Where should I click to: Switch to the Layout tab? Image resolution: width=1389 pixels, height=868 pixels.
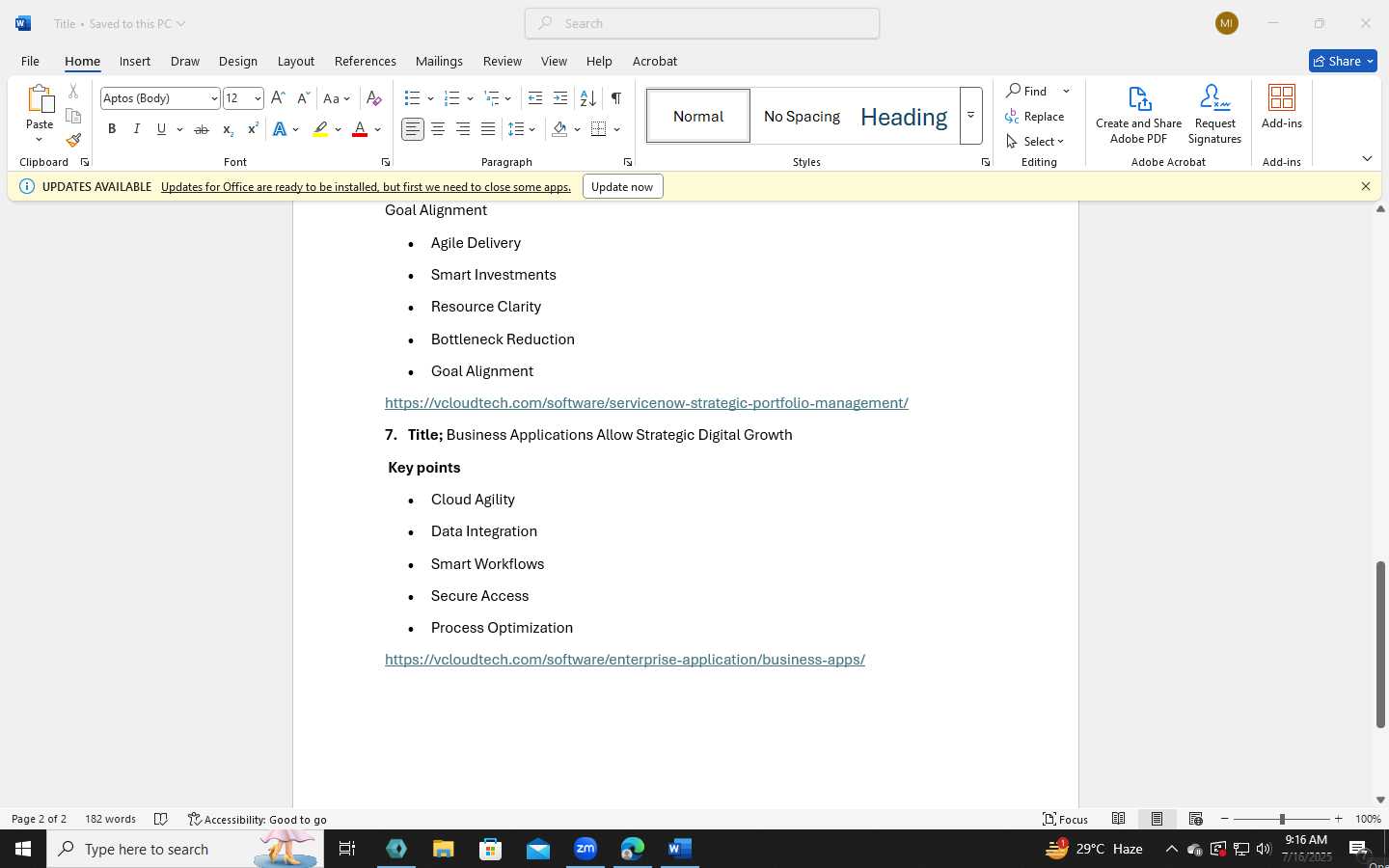click(296, 61)
